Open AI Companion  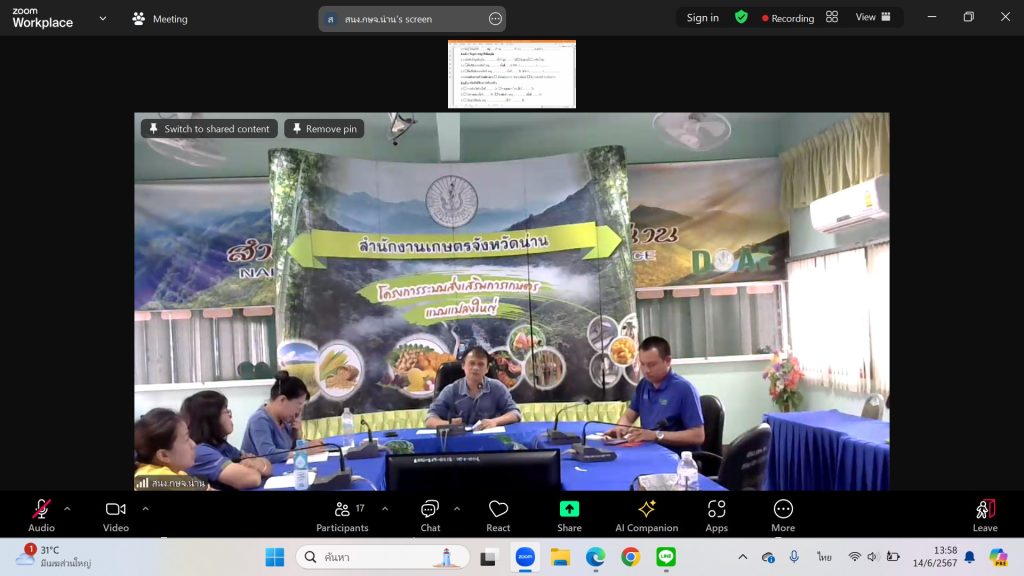coord(646,514)
